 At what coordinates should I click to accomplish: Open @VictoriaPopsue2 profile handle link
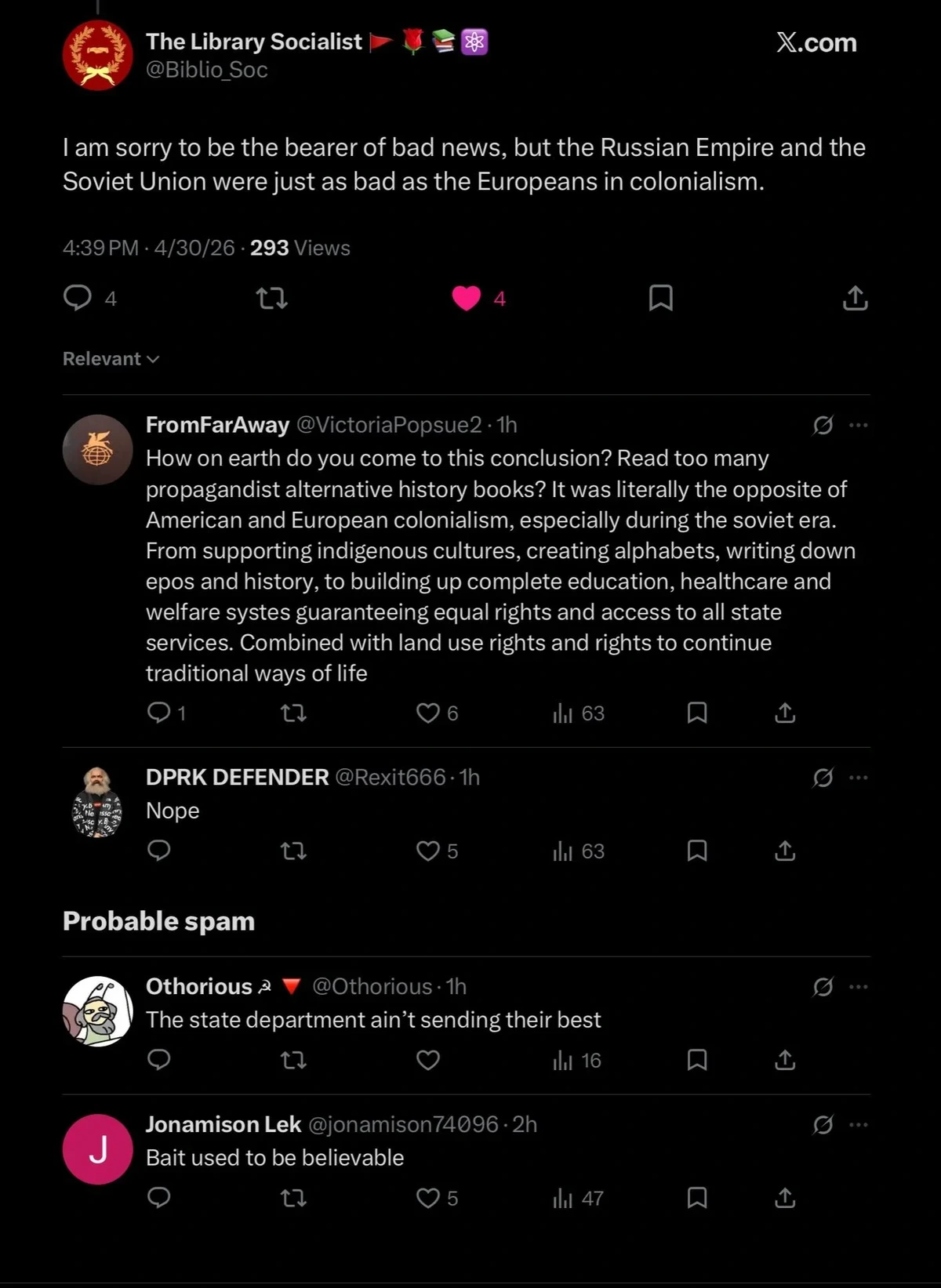[x=388, y=425]
